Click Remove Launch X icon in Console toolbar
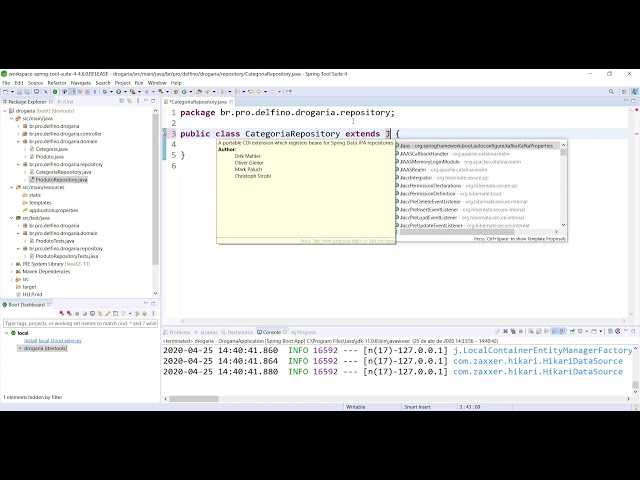 click(506, 331)
